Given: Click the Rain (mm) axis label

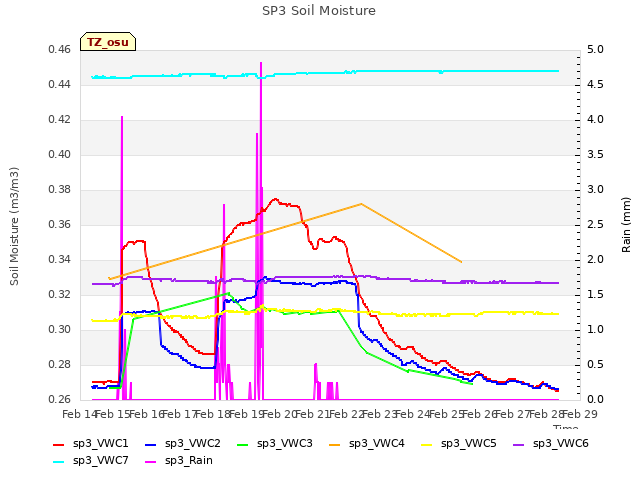Looking at the screenshot, I should pyautogui.click(x=626, y=225).
